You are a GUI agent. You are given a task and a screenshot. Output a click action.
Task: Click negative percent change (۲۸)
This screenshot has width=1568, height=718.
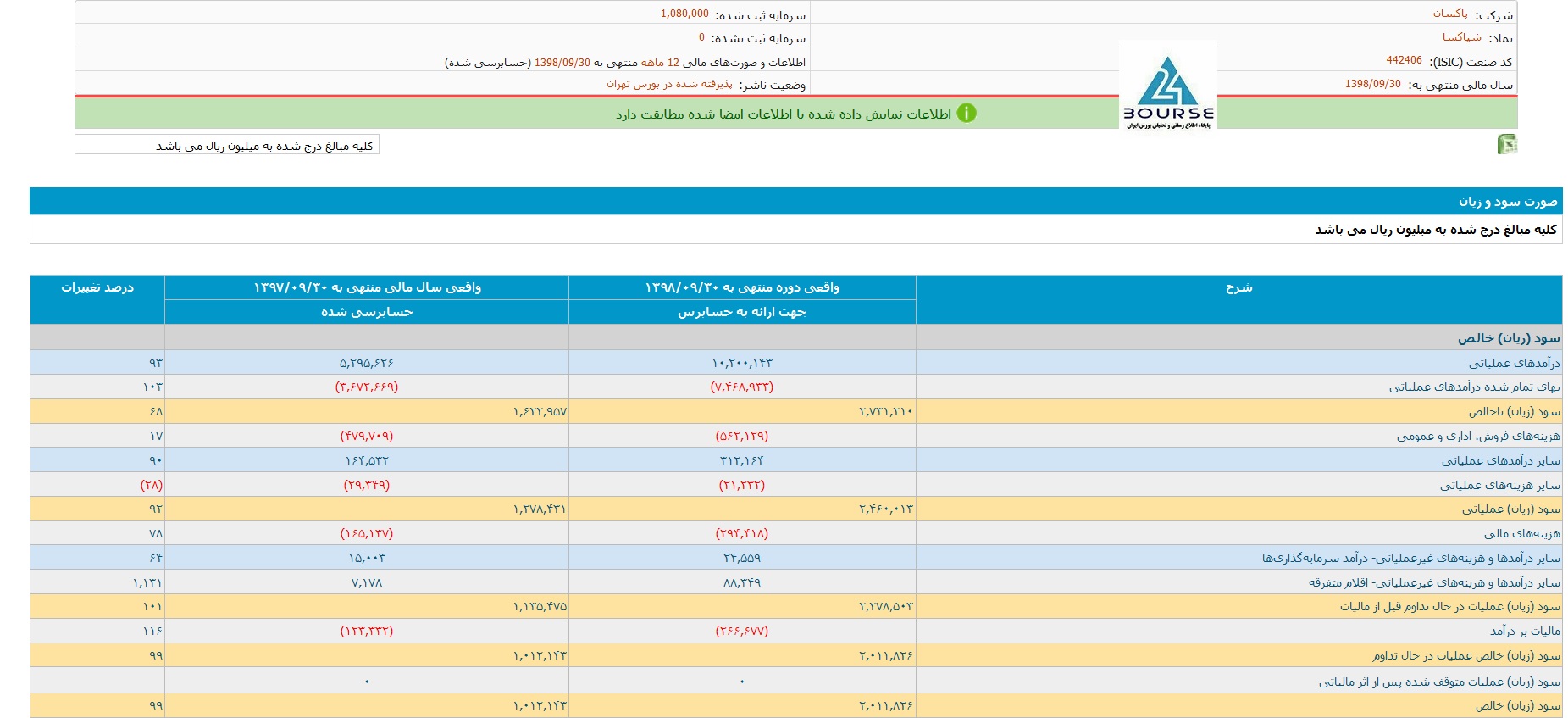coord(152,486)
